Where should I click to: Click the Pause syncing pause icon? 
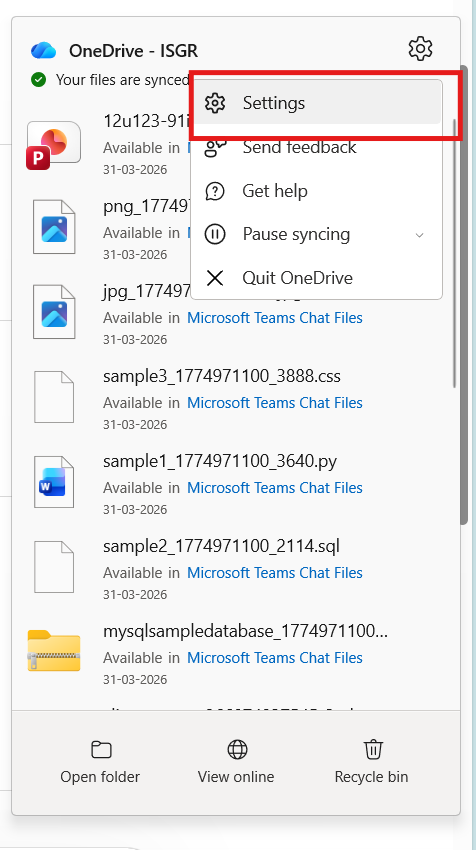coord(215,234)
